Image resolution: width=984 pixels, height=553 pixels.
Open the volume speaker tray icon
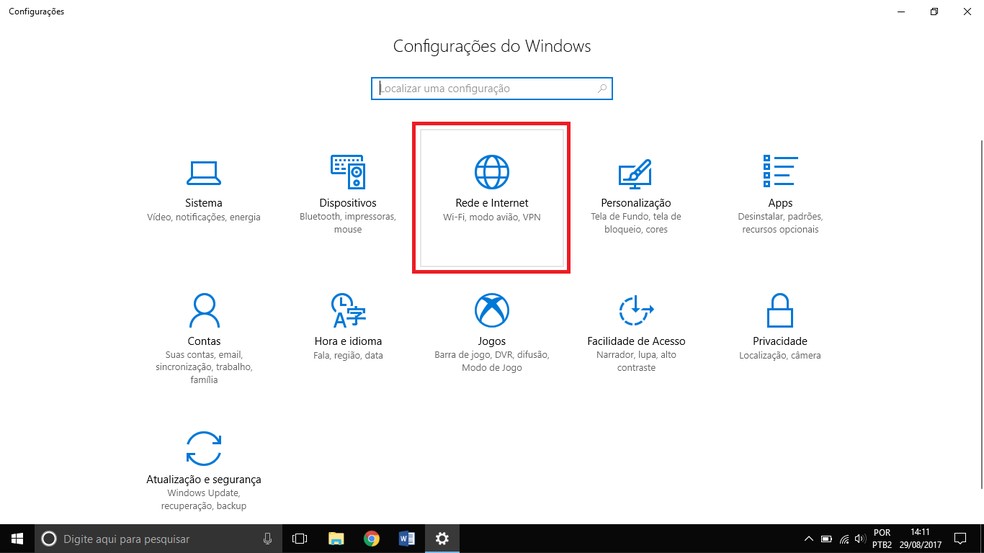coord(860,539)
